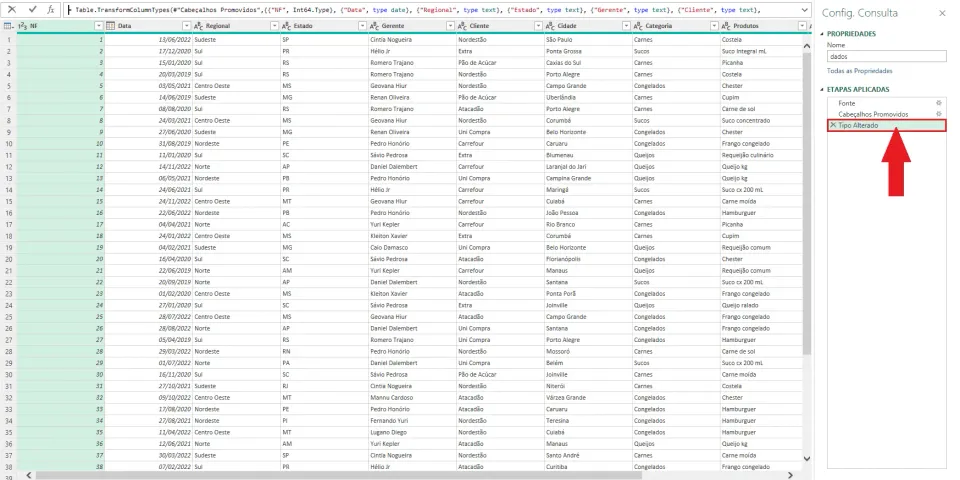The height and width of the screenshot is (480, 960).
Task: Delete the Tipo Alterado step with its X
Action: click(x=833, y=125)
